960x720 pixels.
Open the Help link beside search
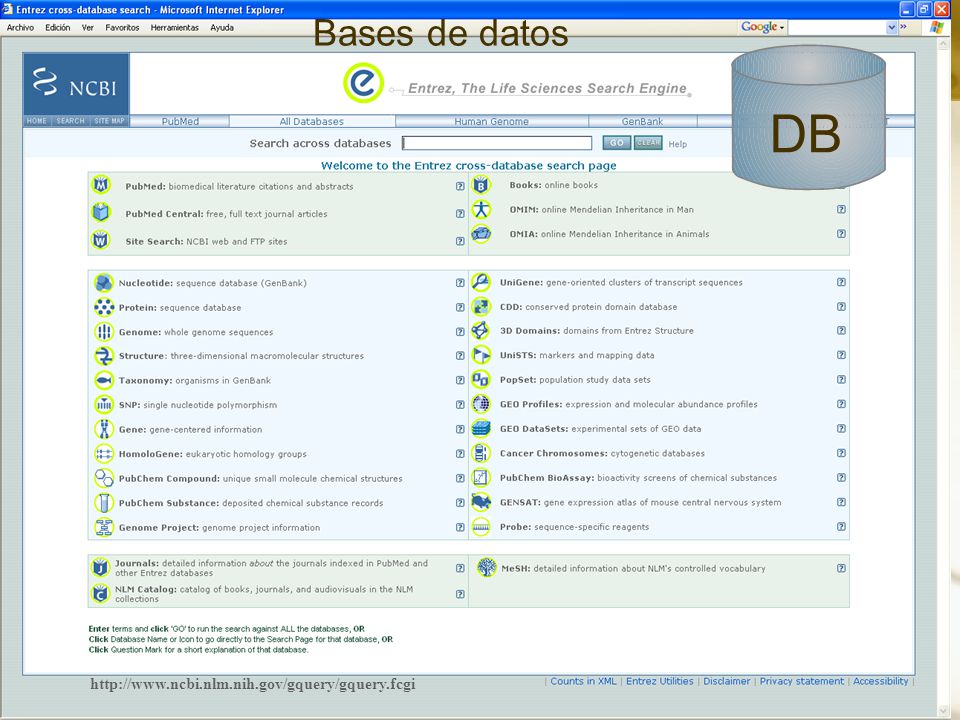coord(677,144)
